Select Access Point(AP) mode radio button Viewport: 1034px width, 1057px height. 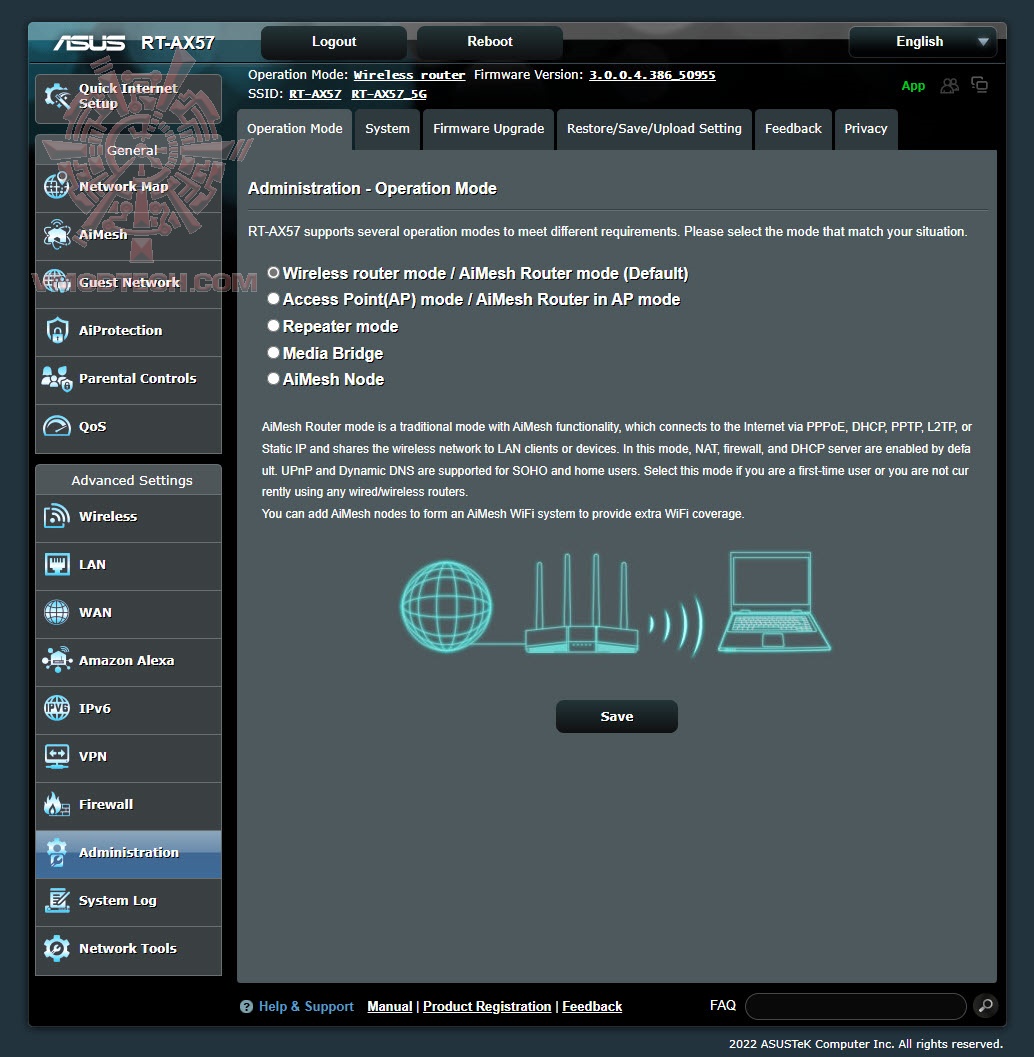point(273,299)
